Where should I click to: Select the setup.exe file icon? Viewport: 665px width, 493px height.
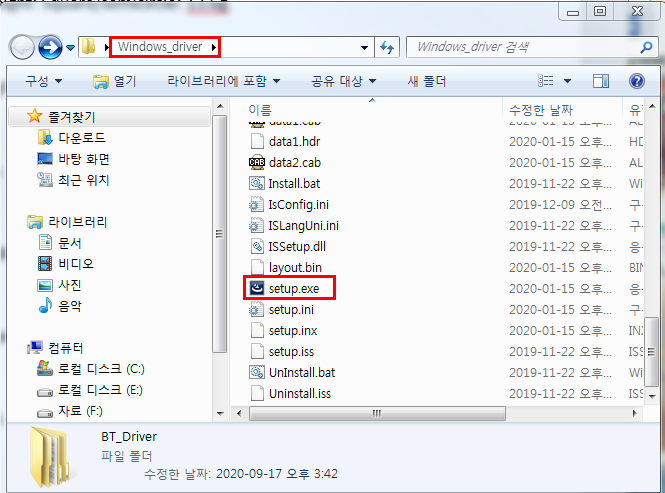(257, 288)
